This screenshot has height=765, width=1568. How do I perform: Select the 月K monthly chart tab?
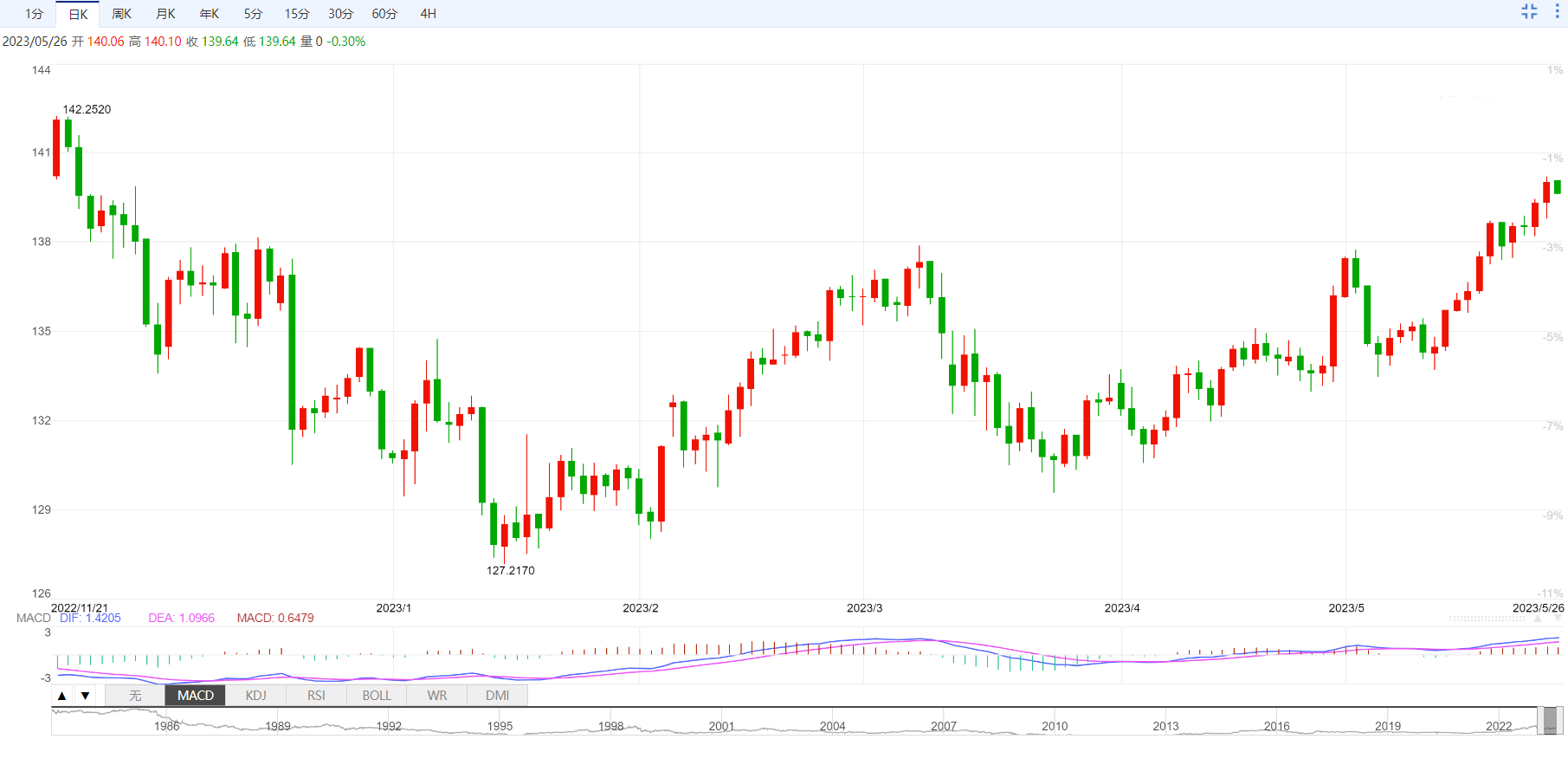(x=165, y=14)
